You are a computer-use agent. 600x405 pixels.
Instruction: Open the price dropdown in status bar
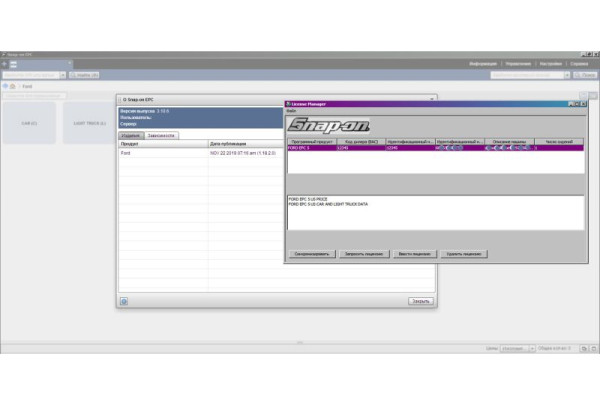[530, 347]
